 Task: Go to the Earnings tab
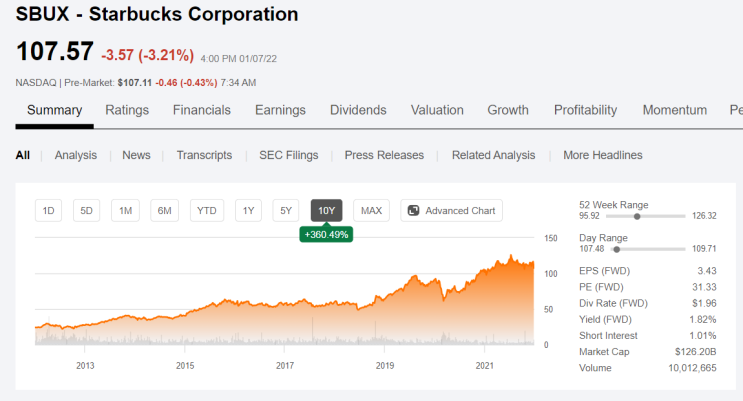[281, 110]
